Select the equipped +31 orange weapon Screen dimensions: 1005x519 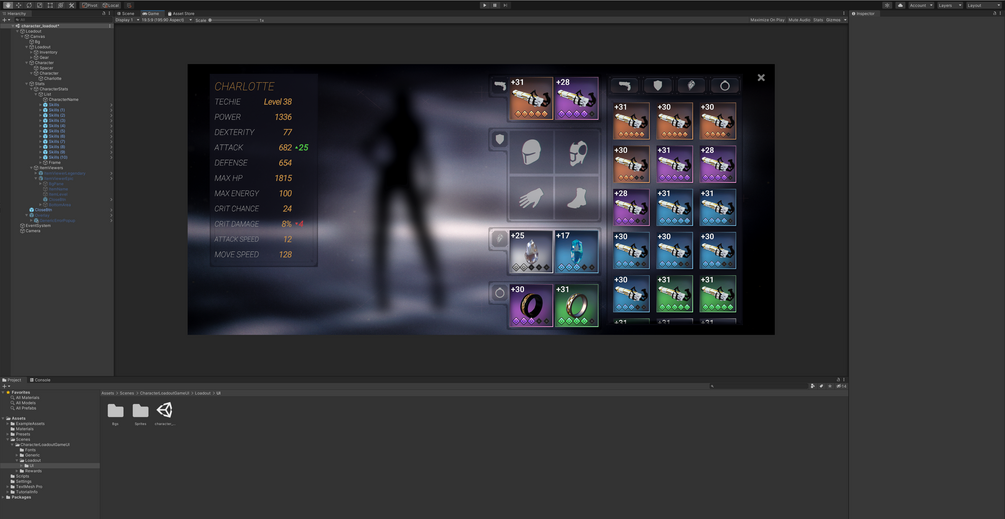pos(531,99)
